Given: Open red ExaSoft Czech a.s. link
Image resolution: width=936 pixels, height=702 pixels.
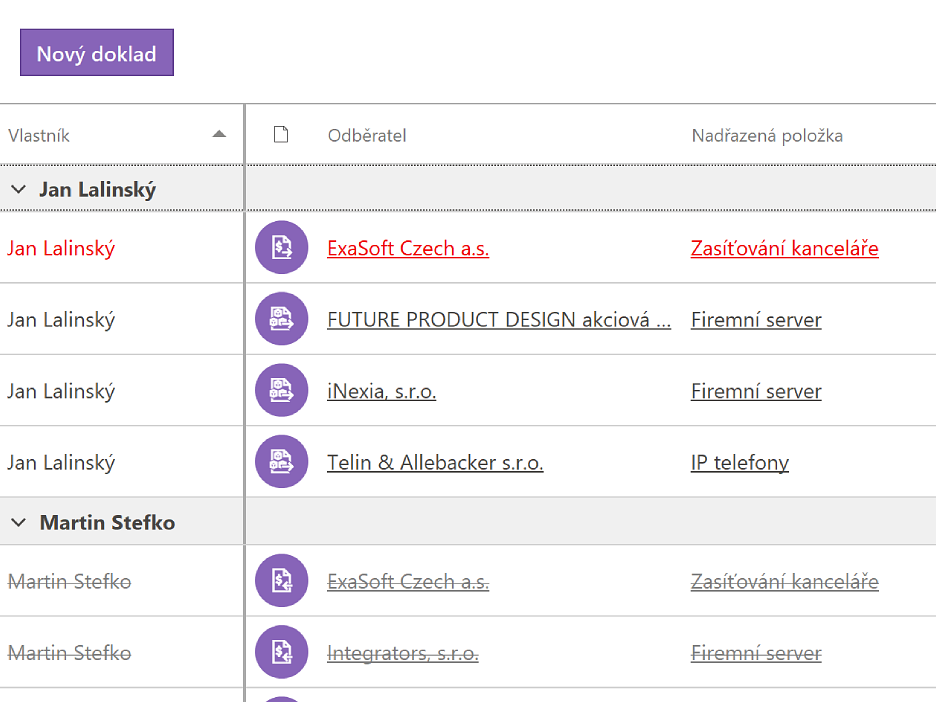Looking at the screenshot, I should coord(408,248).
